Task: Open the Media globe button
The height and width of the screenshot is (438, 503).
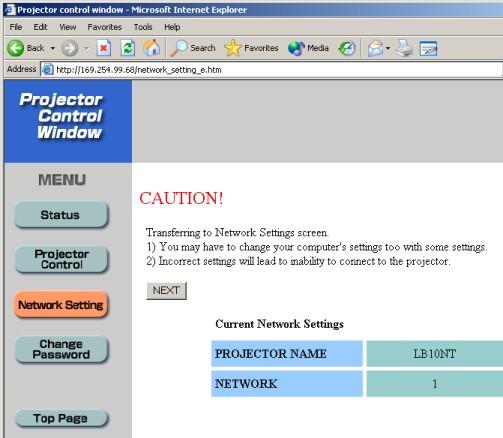Action: [x=308, y=48]
